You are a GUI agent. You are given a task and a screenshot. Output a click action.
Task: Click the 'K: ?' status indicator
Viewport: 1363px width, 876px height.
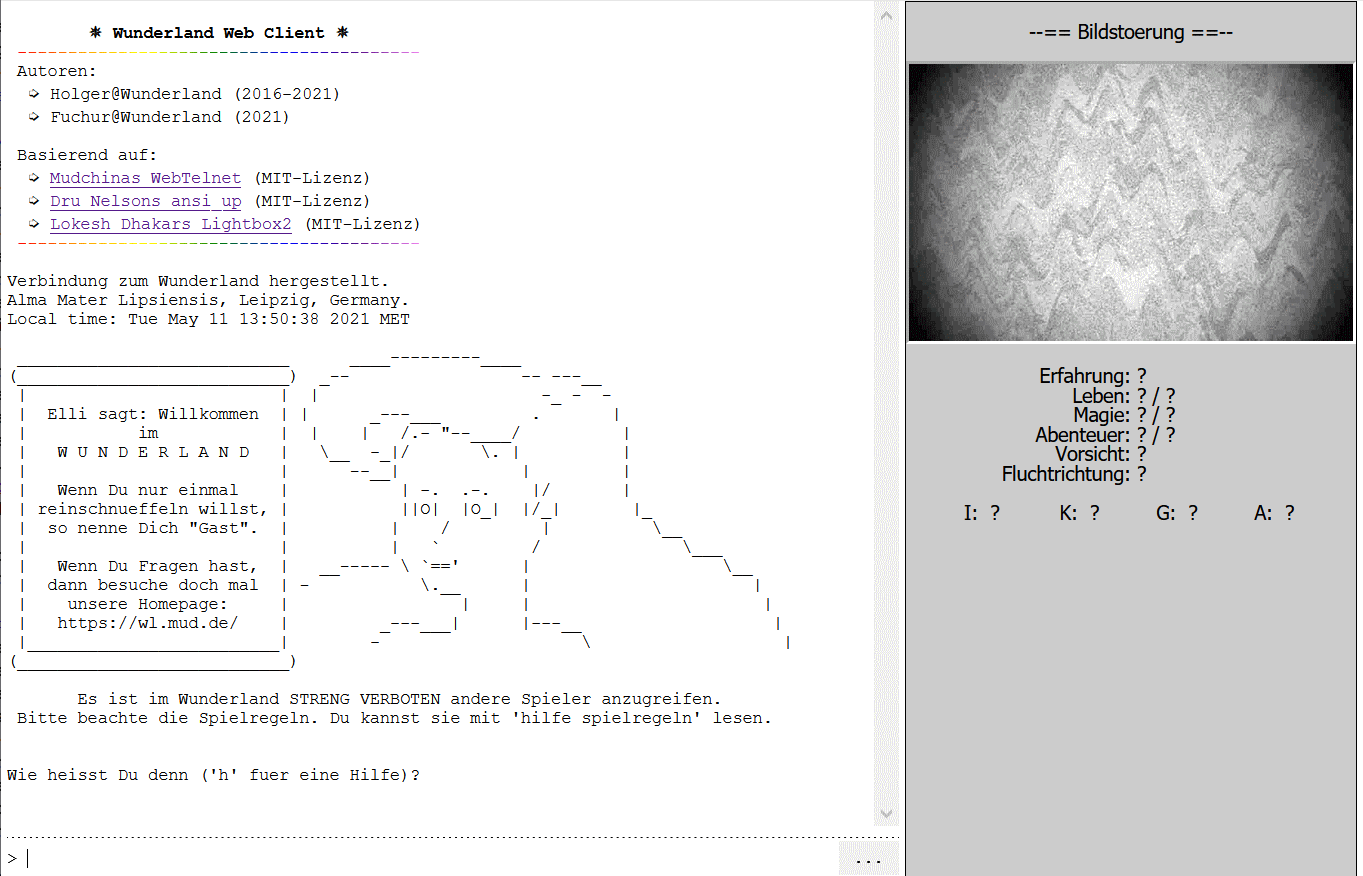(1080, 512)
